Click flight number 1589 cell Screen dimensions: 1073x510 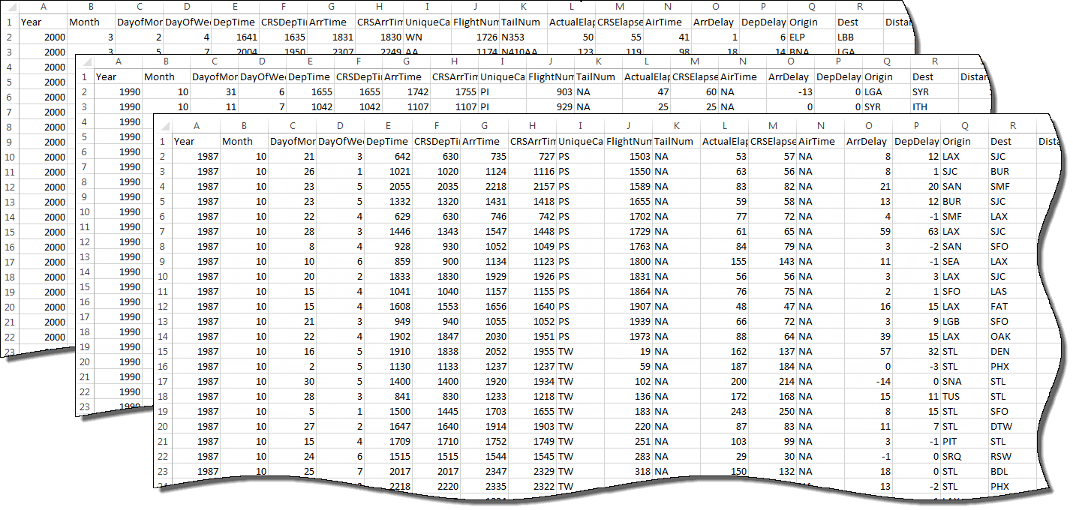[628, 187]
